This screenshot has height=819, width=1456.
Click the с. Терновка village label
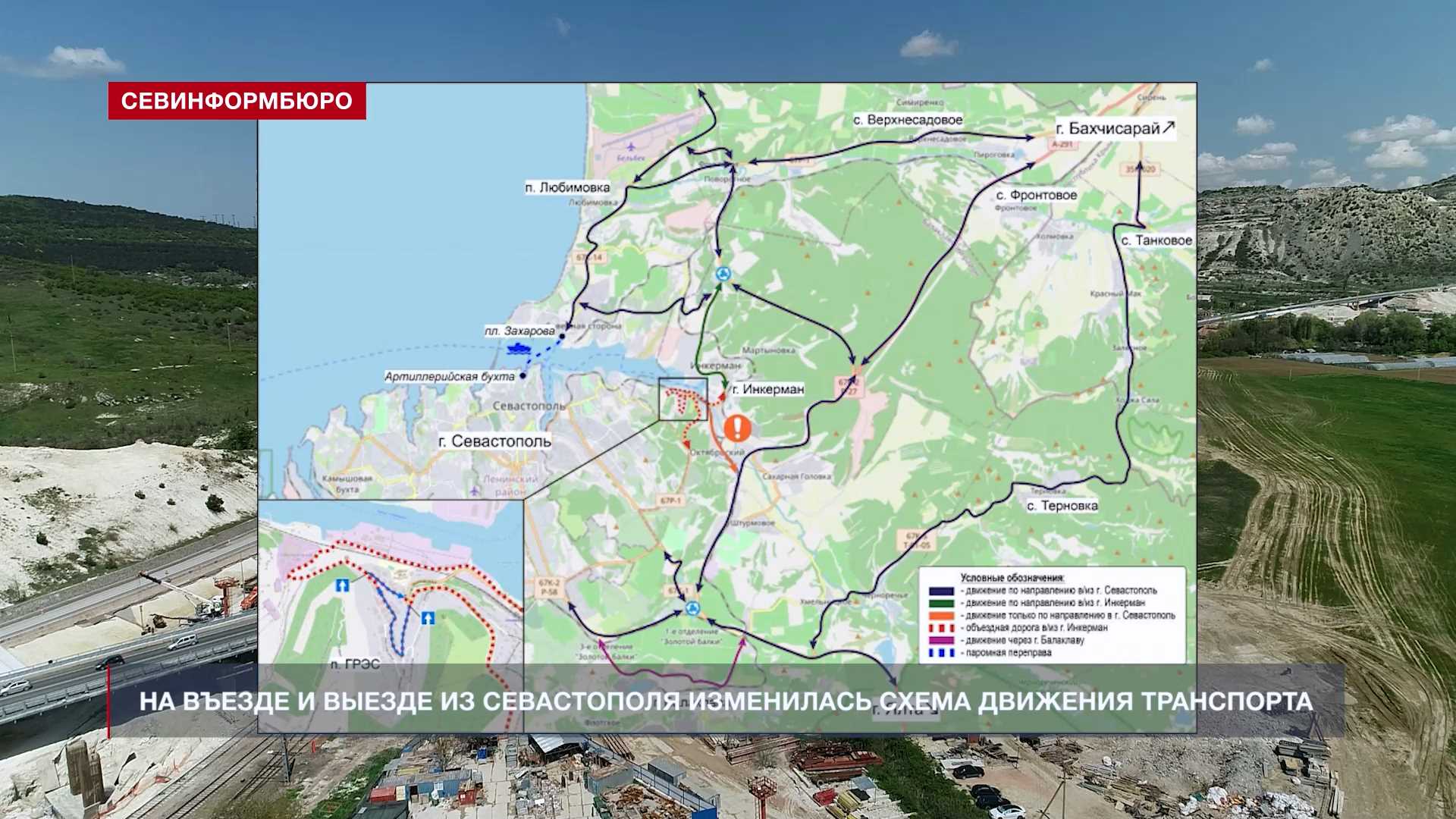click(x=1062, y=506)
